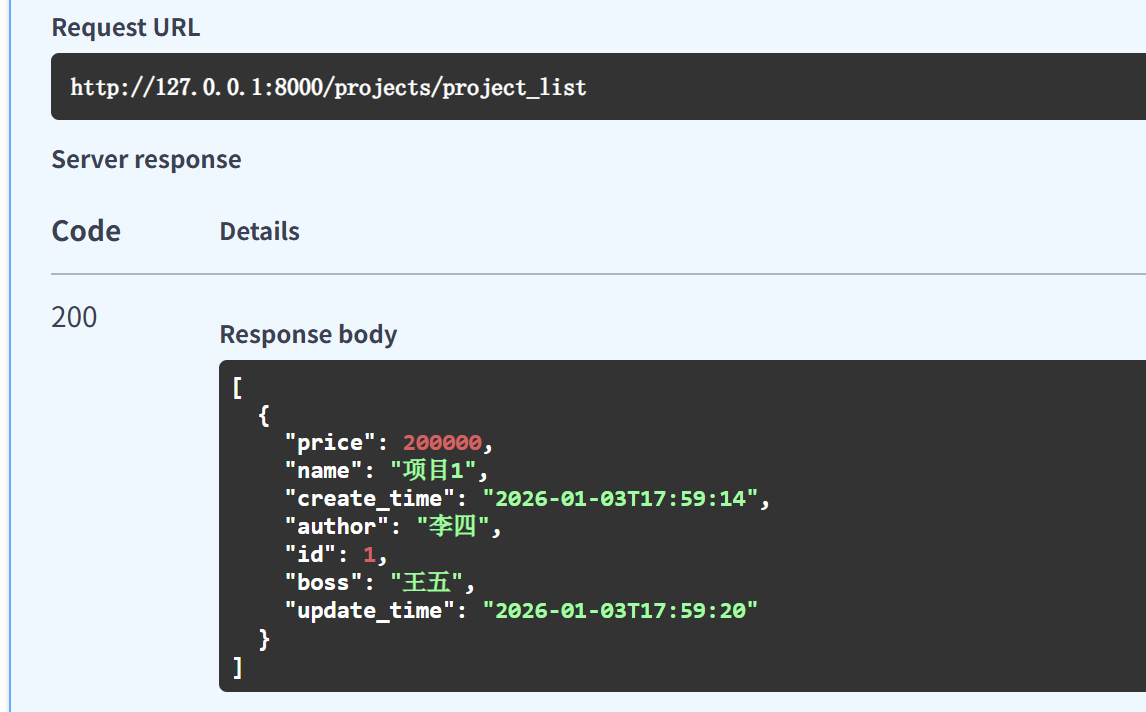Select the author value "李四"
The image size is (1146, 712).
pyautogui.click(x=453, y=526)
